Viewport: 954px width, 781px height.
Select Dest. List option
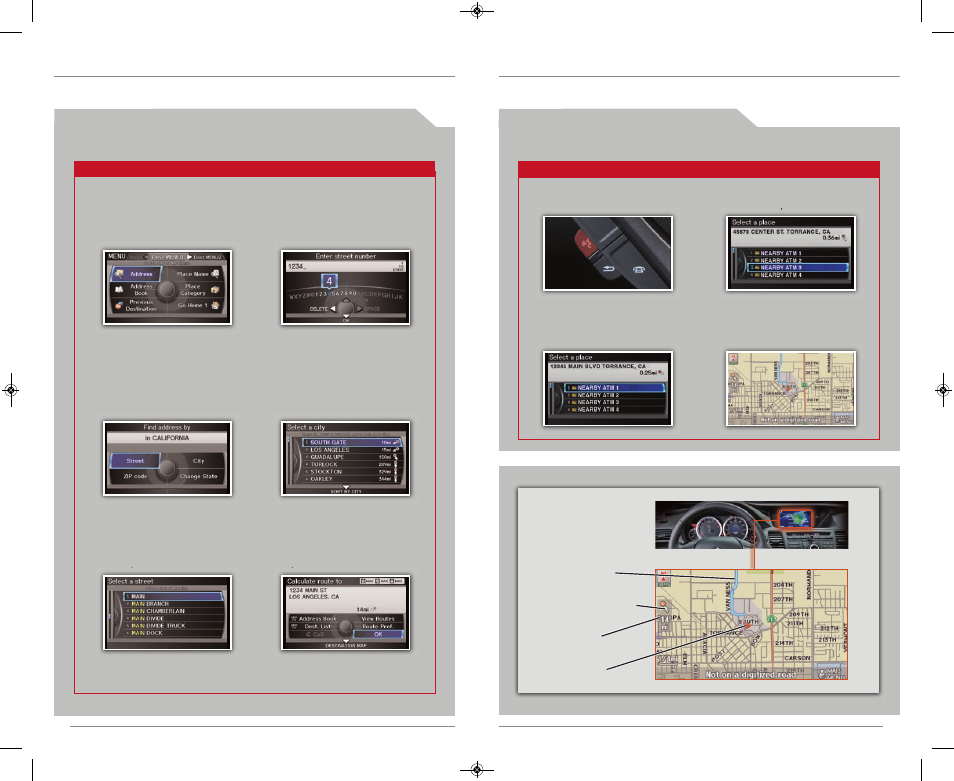[314, 626]
